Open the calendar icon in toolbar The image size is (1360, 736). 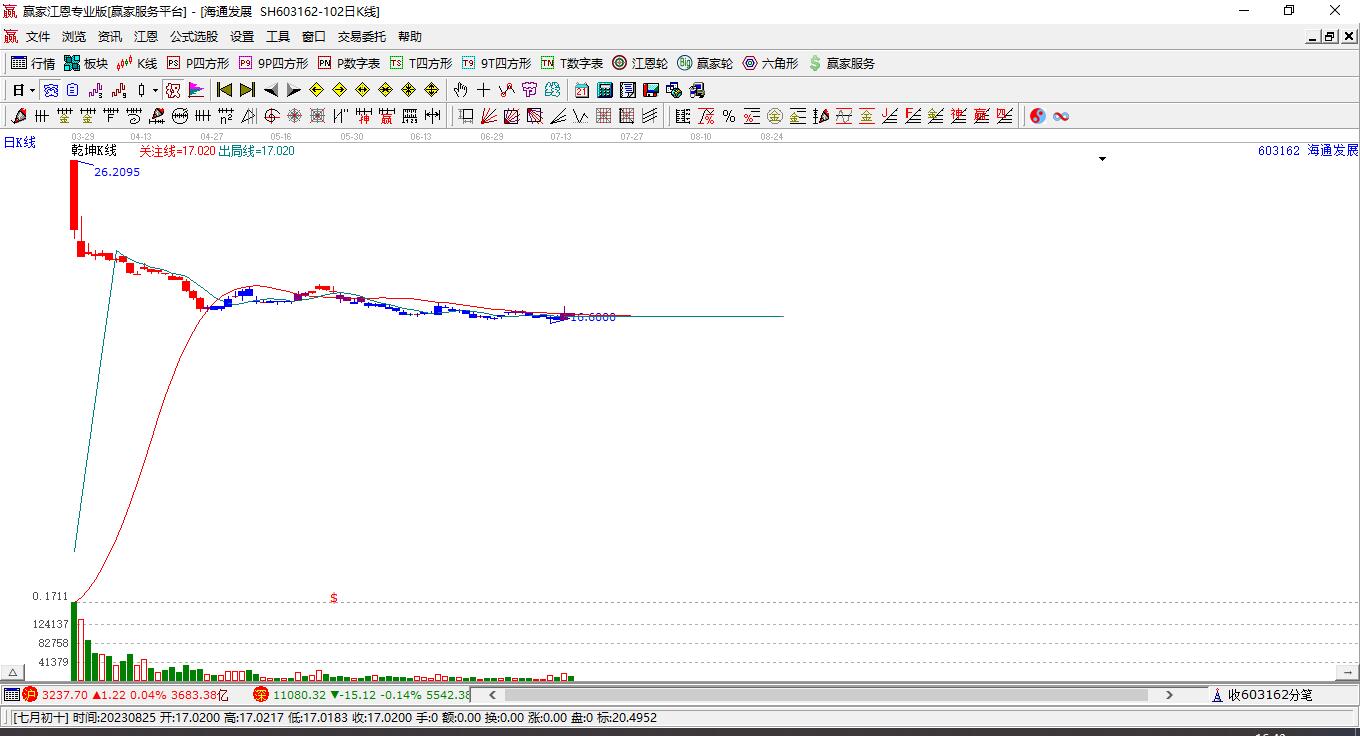tap(582, 90)
